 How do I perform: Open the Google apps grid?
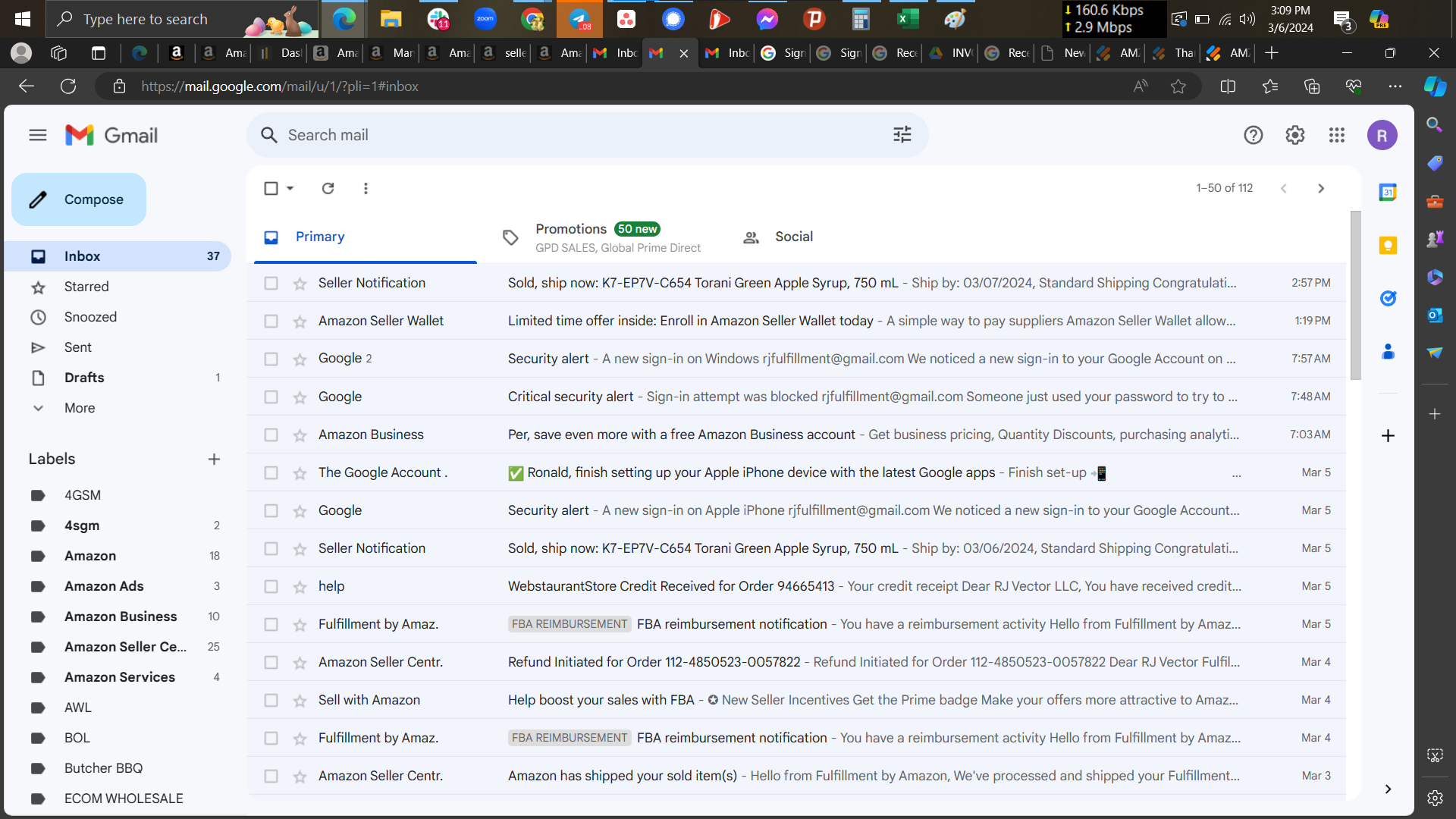pos(1336,135)
